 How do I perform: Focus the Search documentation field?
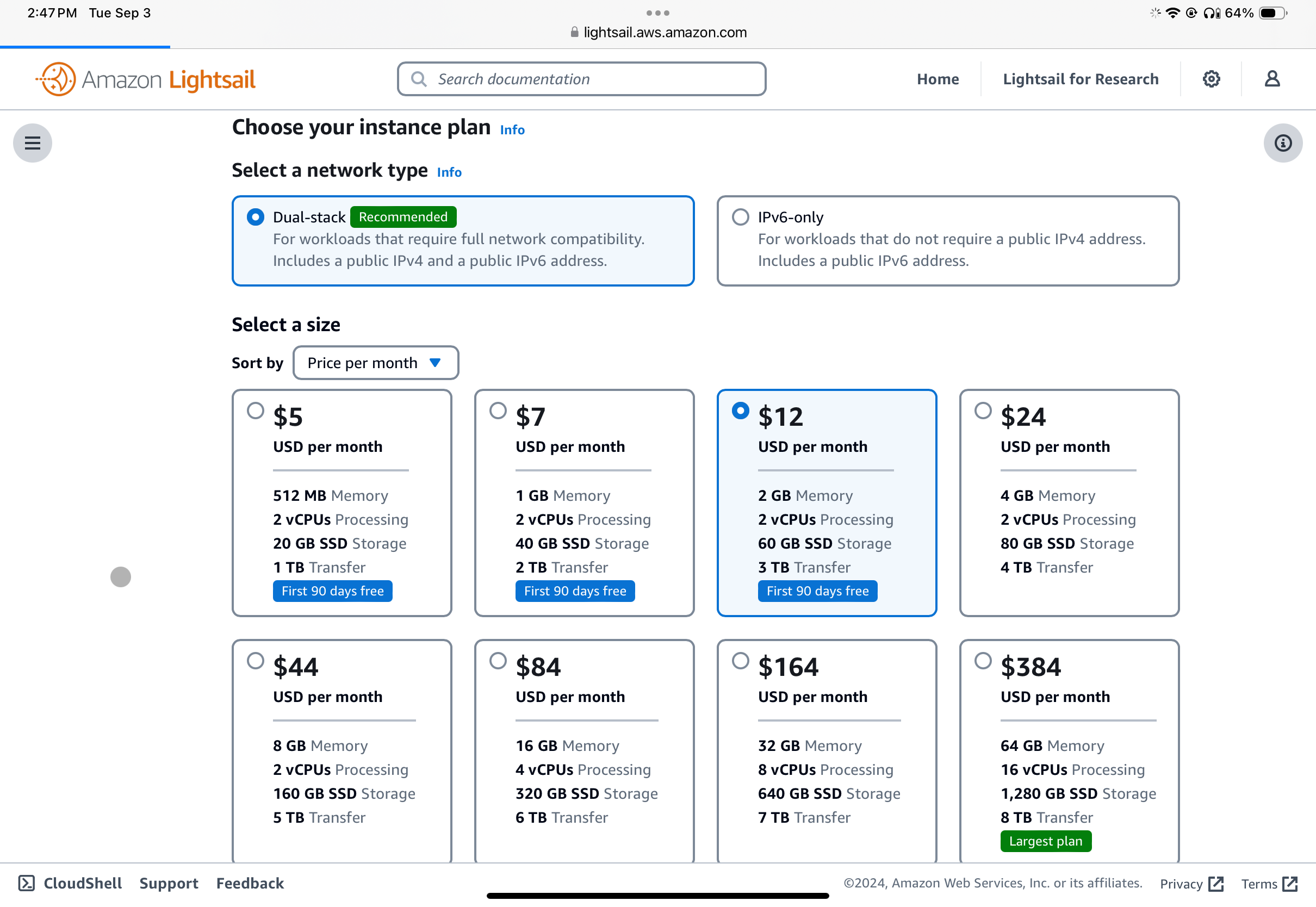pos(581,79)
